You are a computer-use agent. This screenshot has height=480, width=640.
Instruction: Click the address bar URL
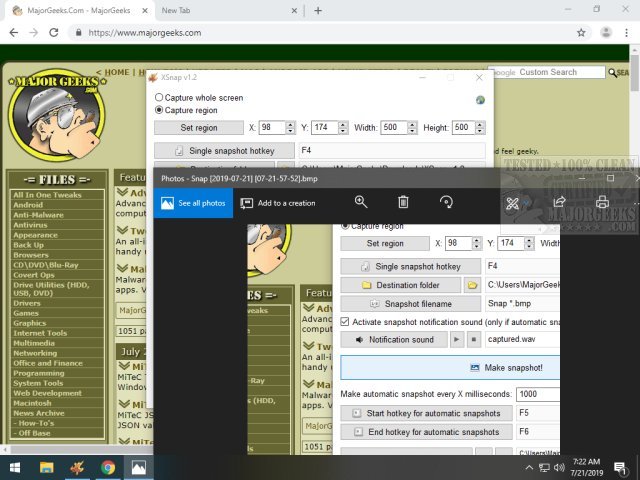point(145,33)
